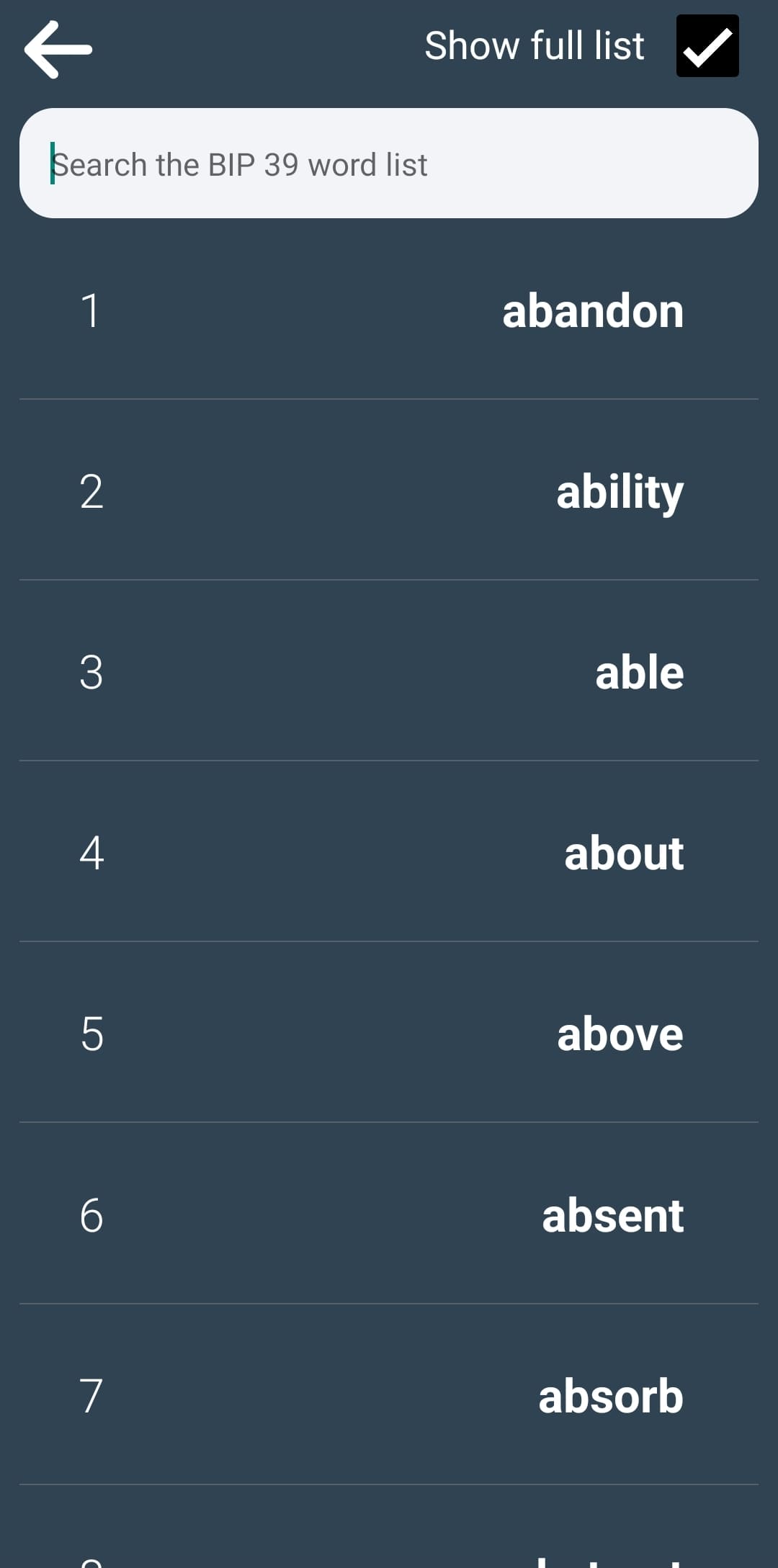778x1568 pixels.
Task: Tap index number 4 beside about
Action: [x=91, y=854]
